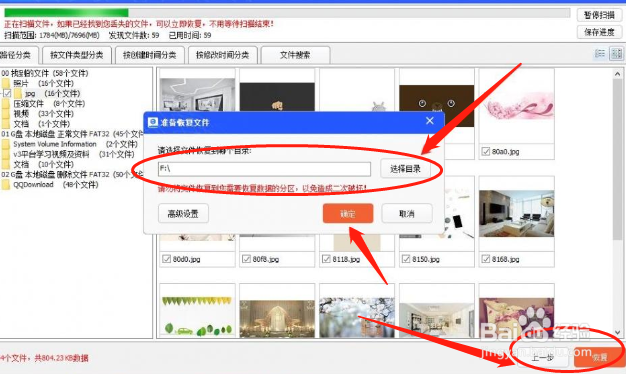
Task: Click 扫描范围 1784(MB)/7696(MB) text
Action: point(52,36)
